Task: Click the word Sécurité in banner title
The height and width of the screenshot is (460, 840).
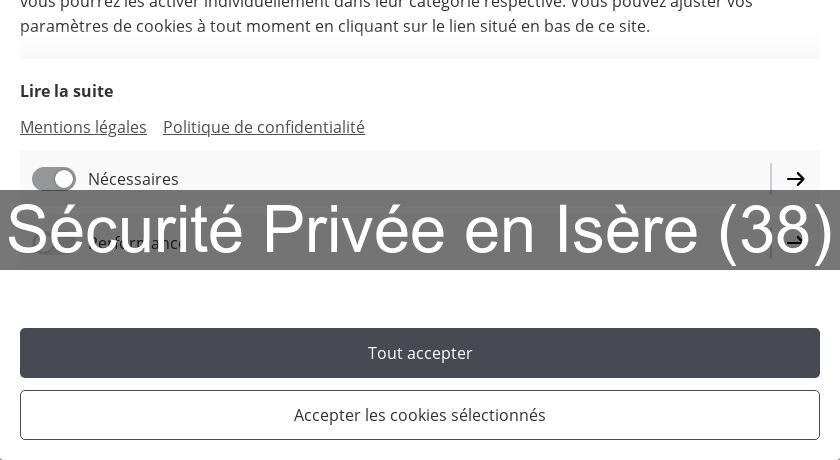Action: point(125,230)
